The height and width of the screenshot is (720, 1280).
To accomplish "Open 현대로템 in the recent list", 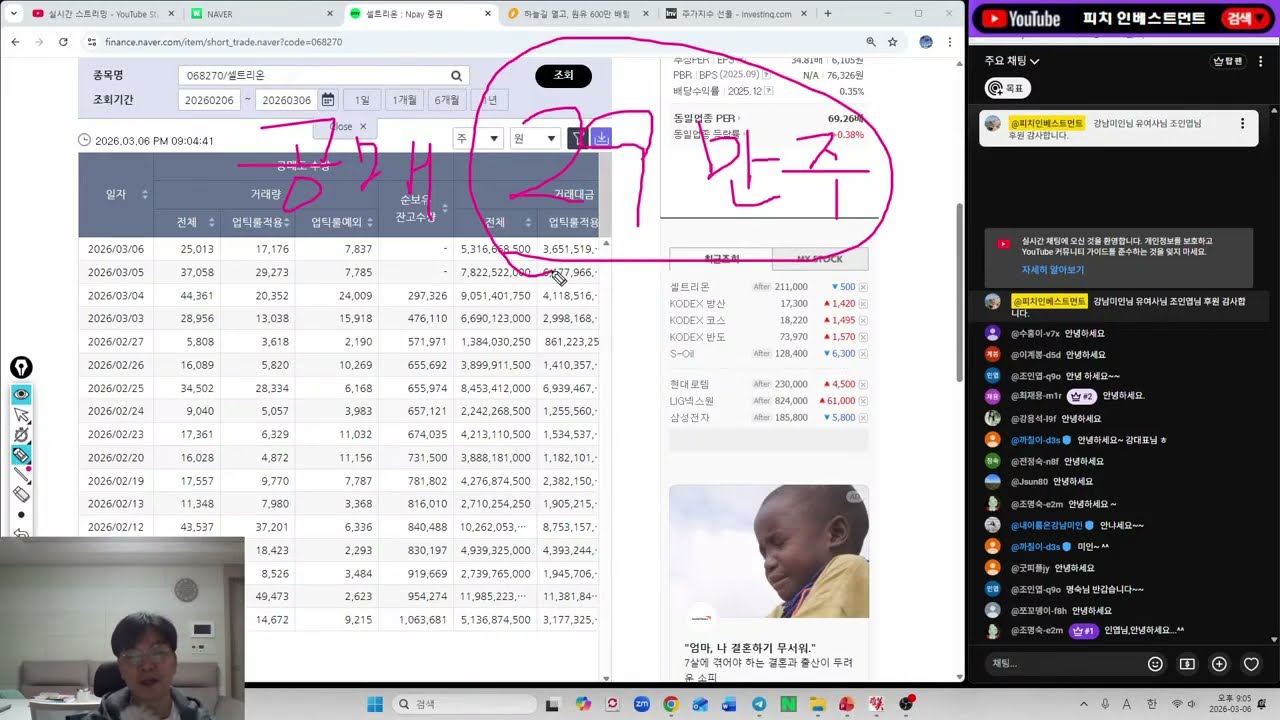I will 690,384.
